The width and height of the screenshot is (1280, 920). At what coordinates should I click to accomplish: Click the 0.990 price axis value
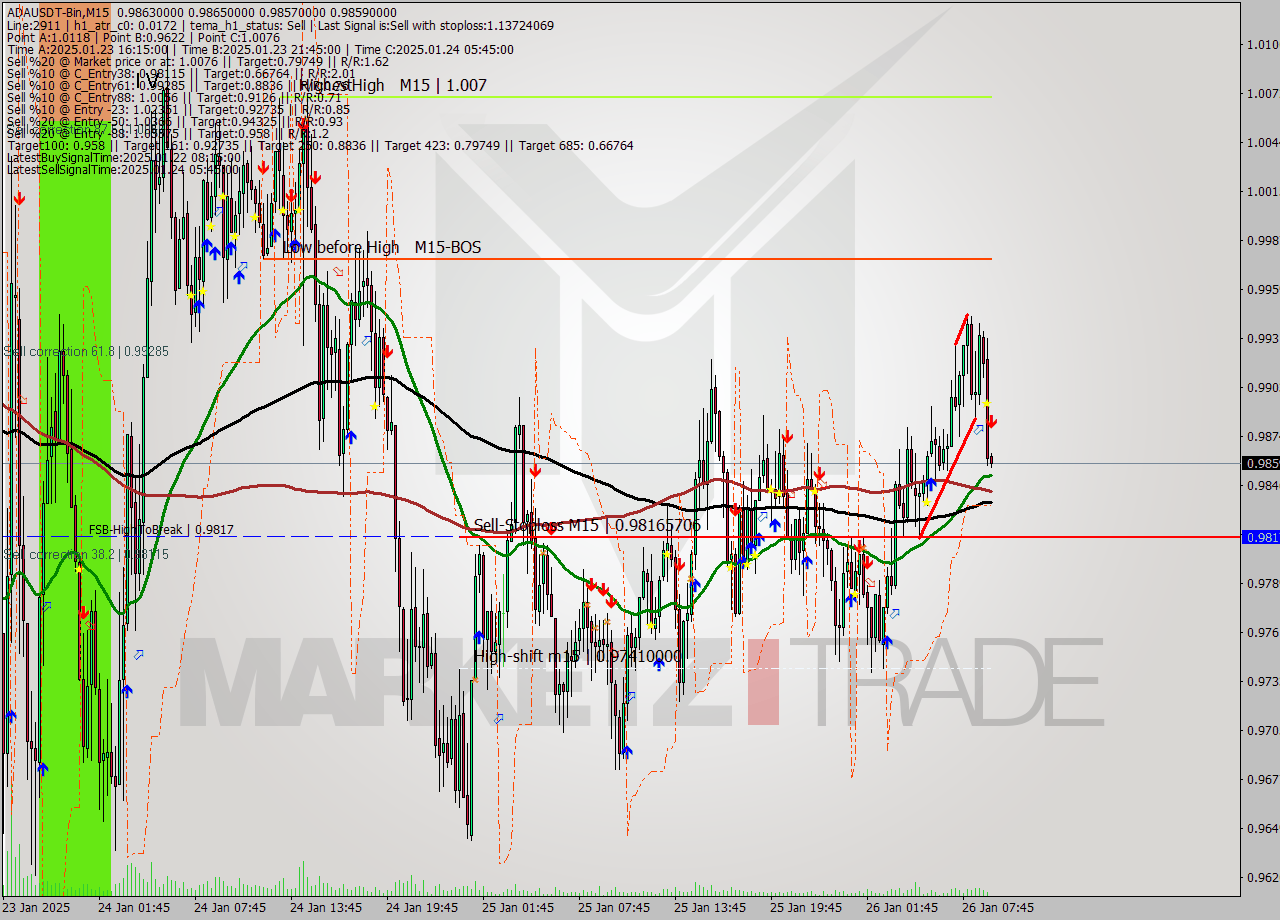point(1262,387)
